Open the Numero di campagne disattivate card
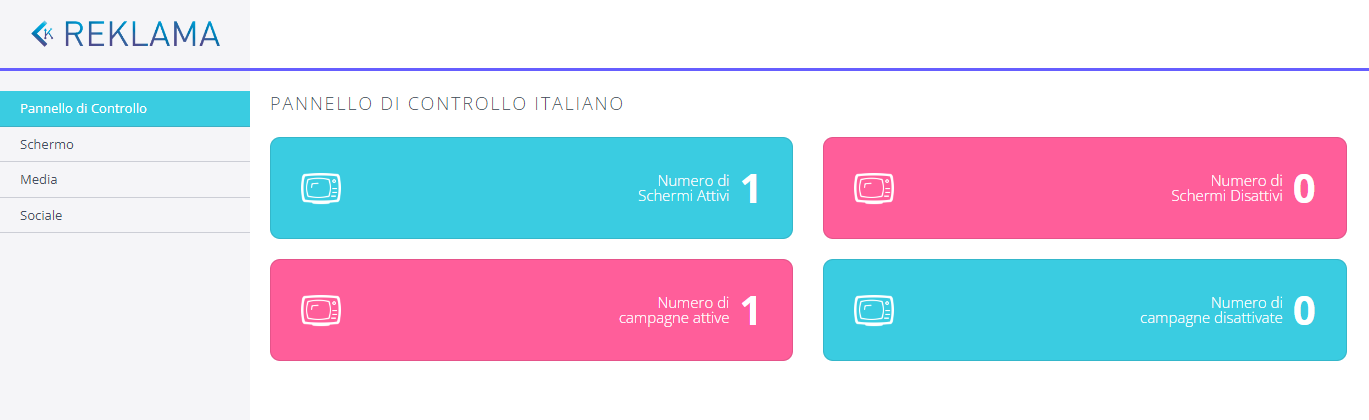The width and height of the screenshot is (1369, 420). 1084,310
